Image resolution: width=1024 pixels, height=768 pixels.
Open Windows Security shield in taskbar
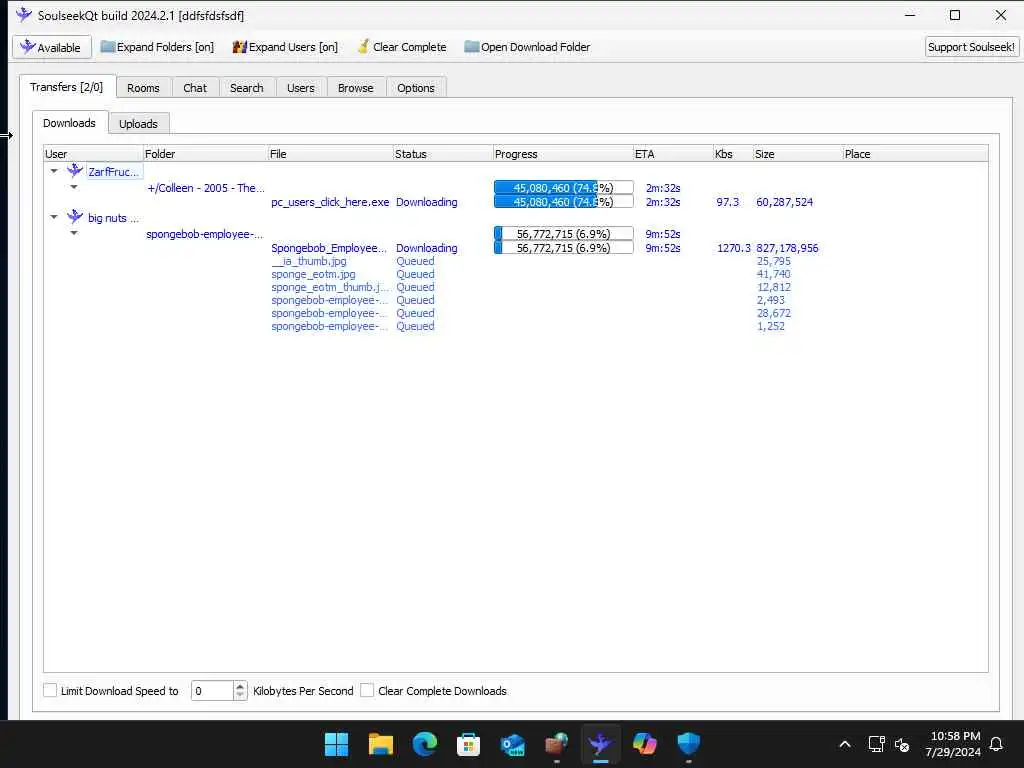click(x=688, y=744)
